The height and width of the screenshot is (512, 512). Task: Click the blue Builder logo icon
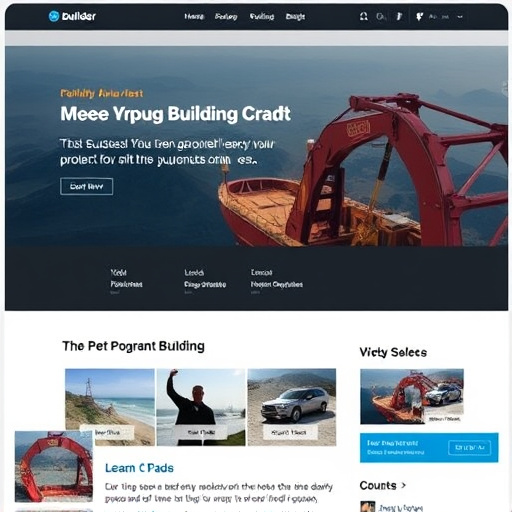54,16
